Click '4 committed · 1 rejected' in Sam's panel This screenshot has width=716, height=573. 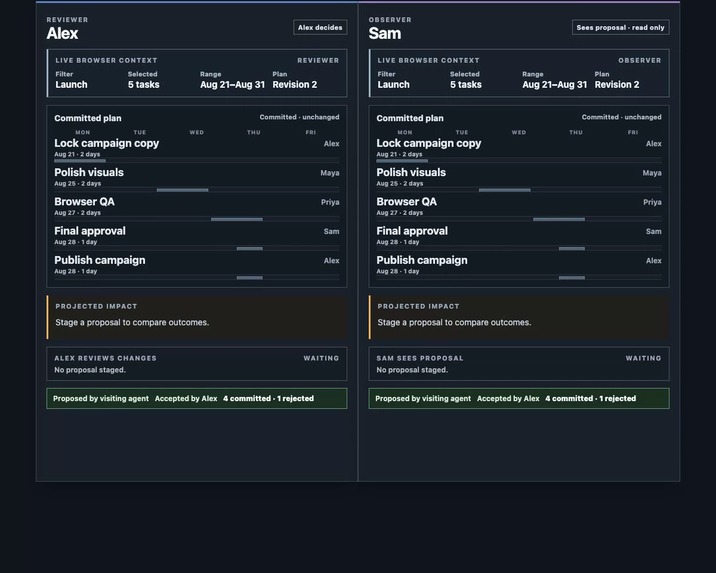(590, 399)
